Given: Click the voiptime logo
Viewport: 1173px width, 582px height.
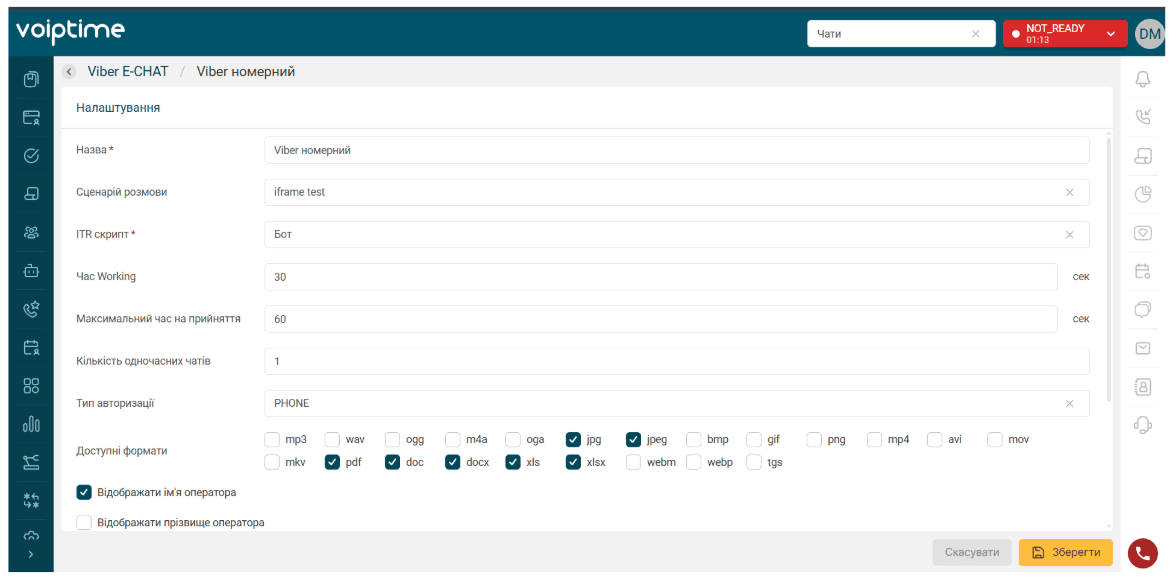Looking at the screenshot, I should click(x=70, y=30).
